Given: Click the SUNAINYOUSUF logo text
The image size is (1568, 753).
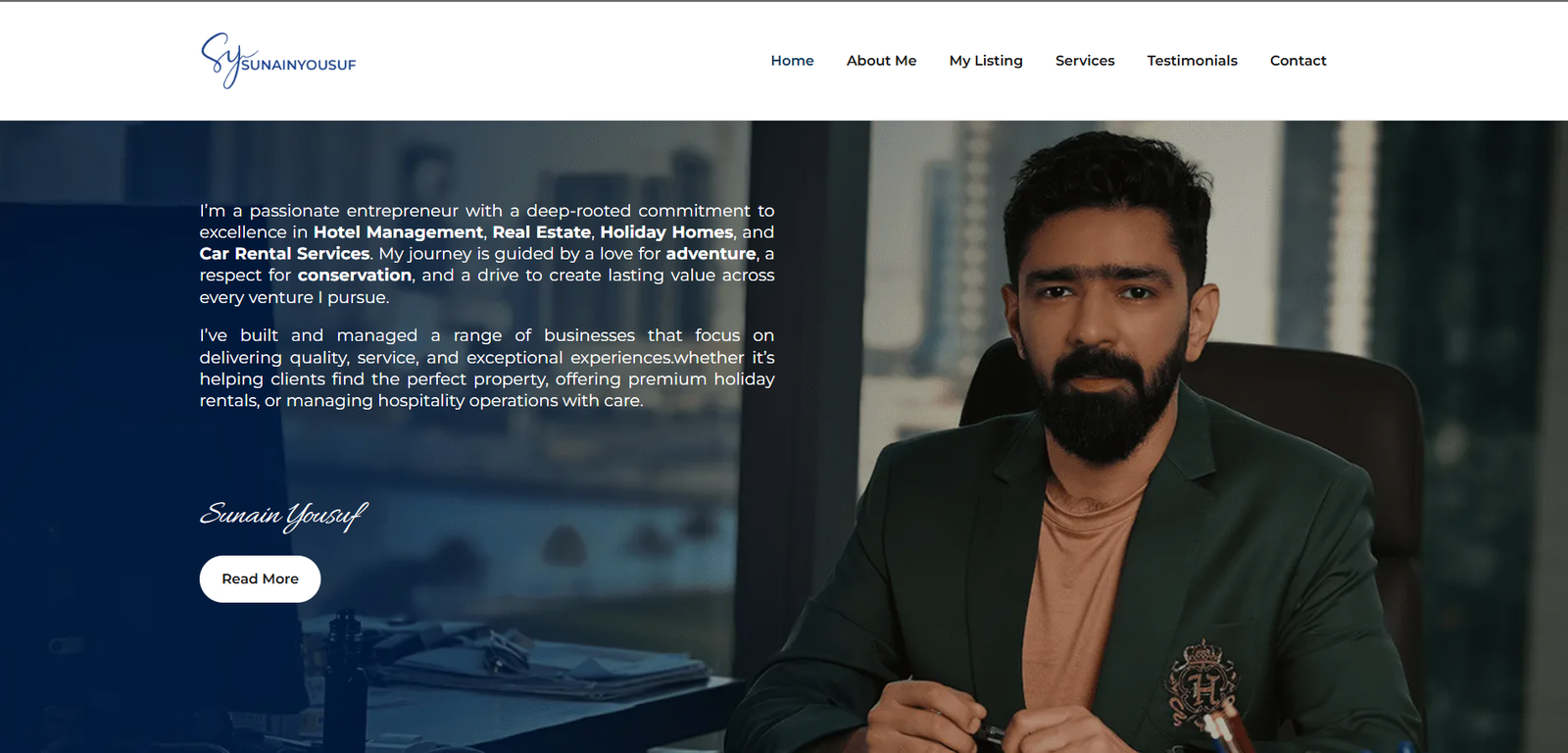Looking at the screenshot, I should pos(299,65).
